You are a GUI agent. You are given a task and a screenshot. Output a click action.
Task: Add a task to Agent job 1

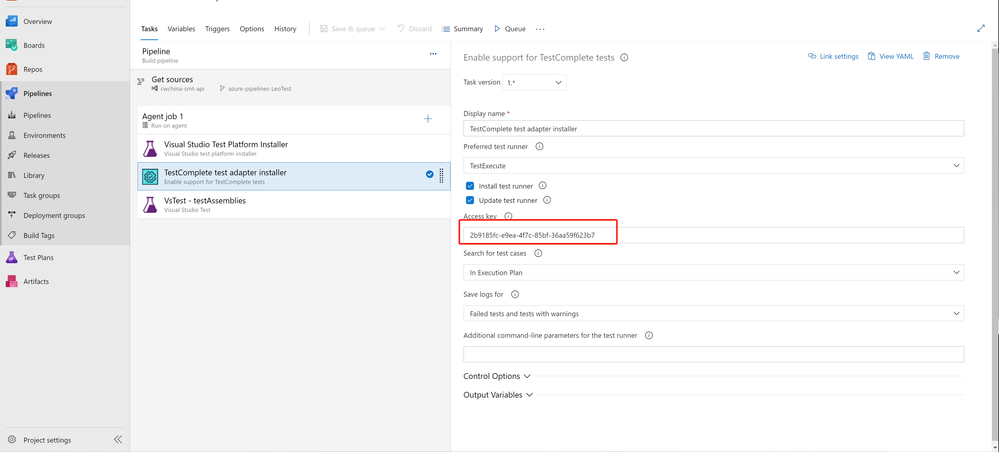click(x=428, y=119)
